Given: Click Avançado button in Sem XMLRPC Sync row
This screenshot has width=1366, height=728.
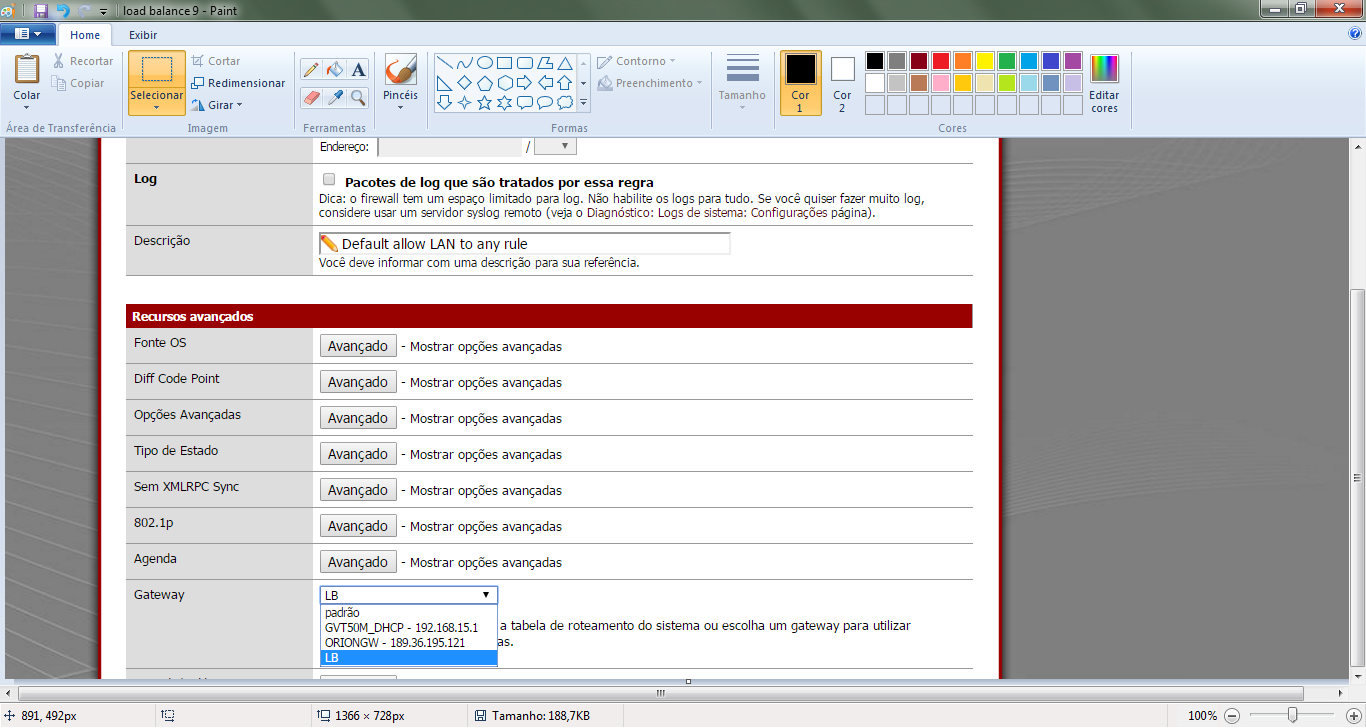Looking at the screenshot, I should [x=358, y=490].
